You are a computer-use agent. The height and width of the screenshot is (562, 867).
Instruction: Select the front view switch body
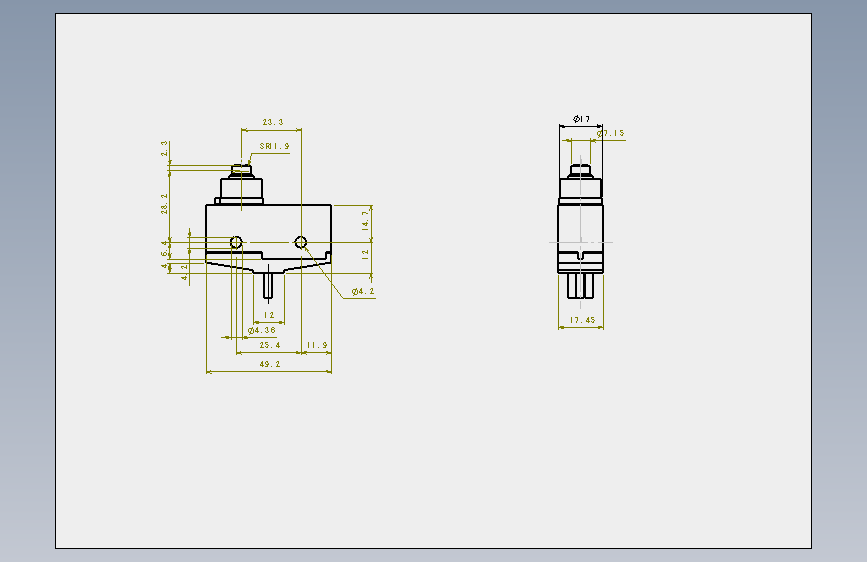[x=269, y=237]
